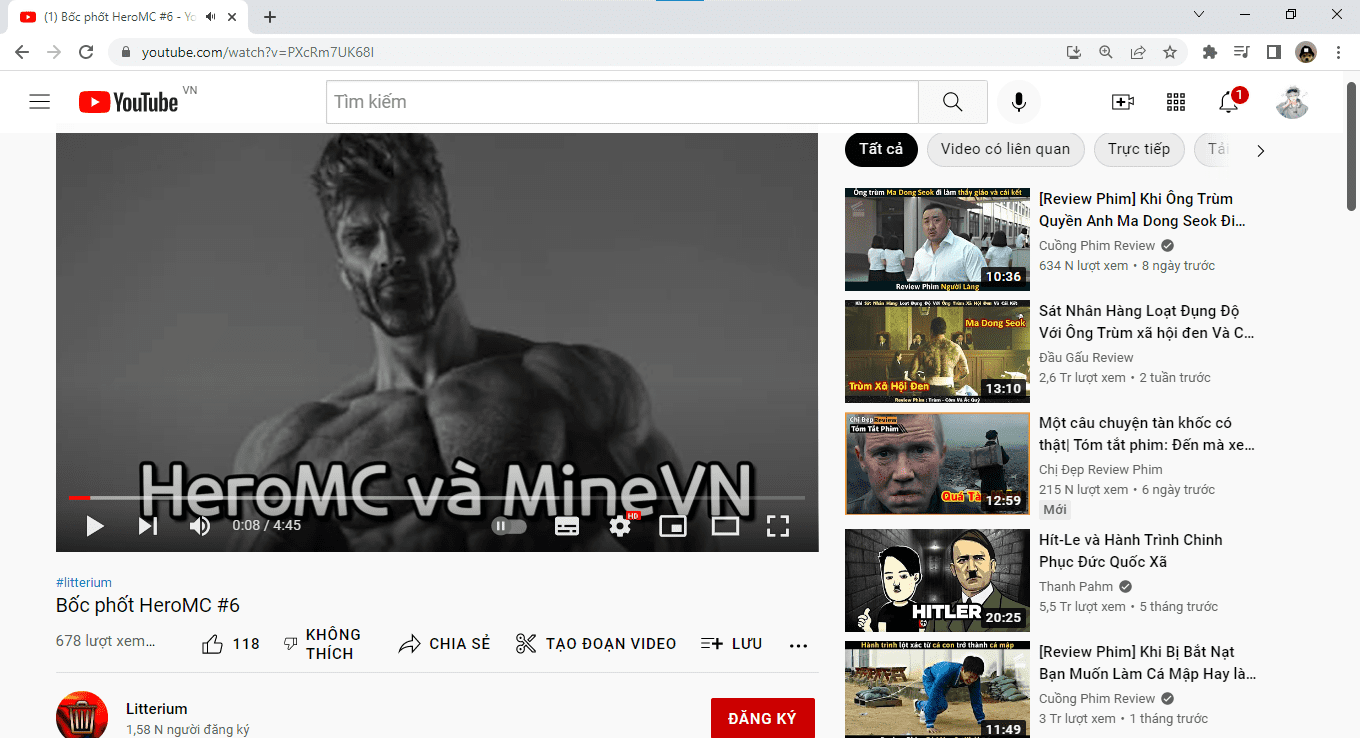Viewport: 1360px width, 738px height.
Task: Open the player settings gear
Action: [x=621, y=525]
